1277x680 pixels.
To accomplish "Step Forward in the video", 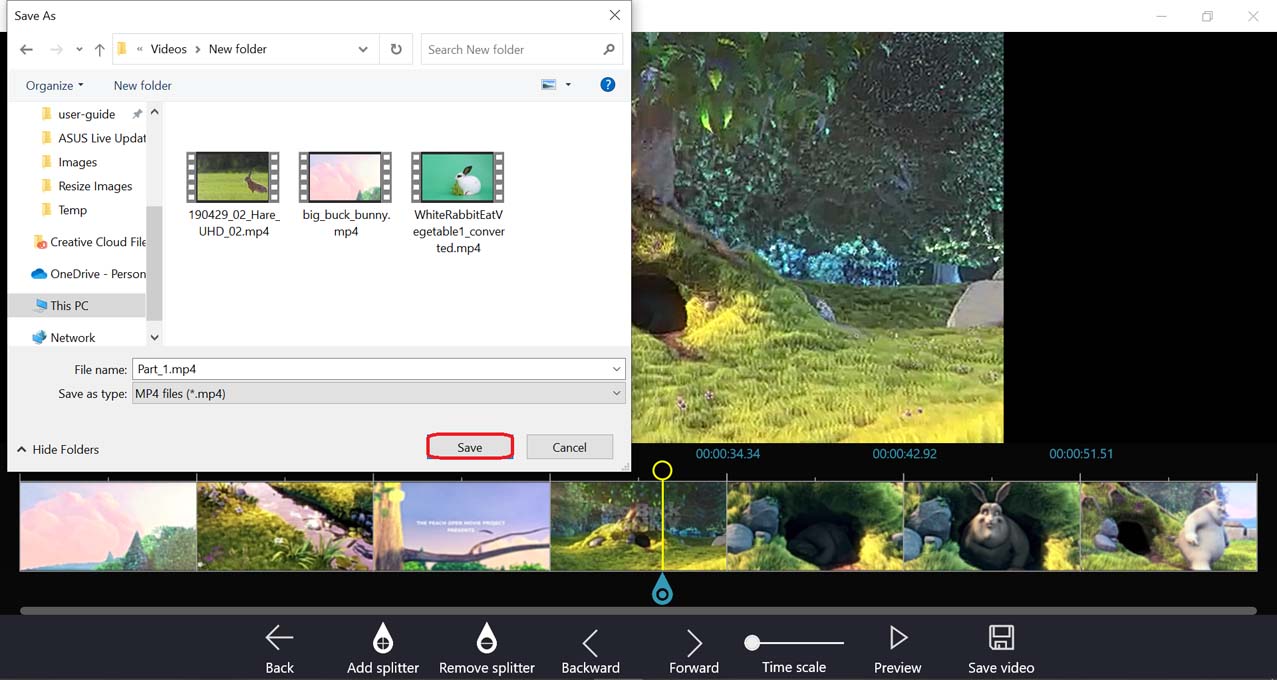I will [694, 642].
